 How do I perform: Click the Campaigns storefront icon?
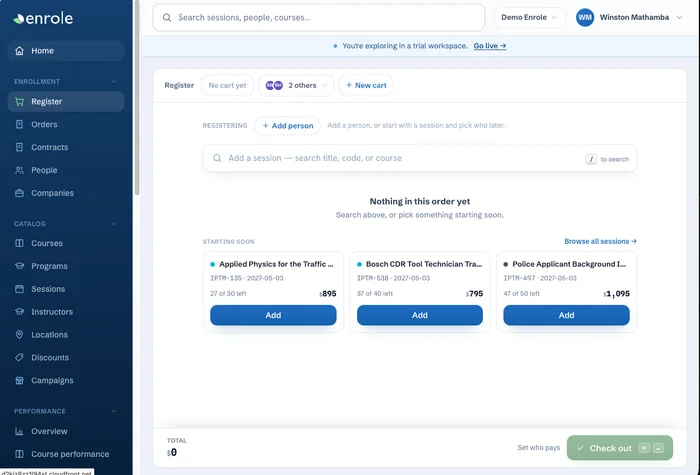point(19,381)
